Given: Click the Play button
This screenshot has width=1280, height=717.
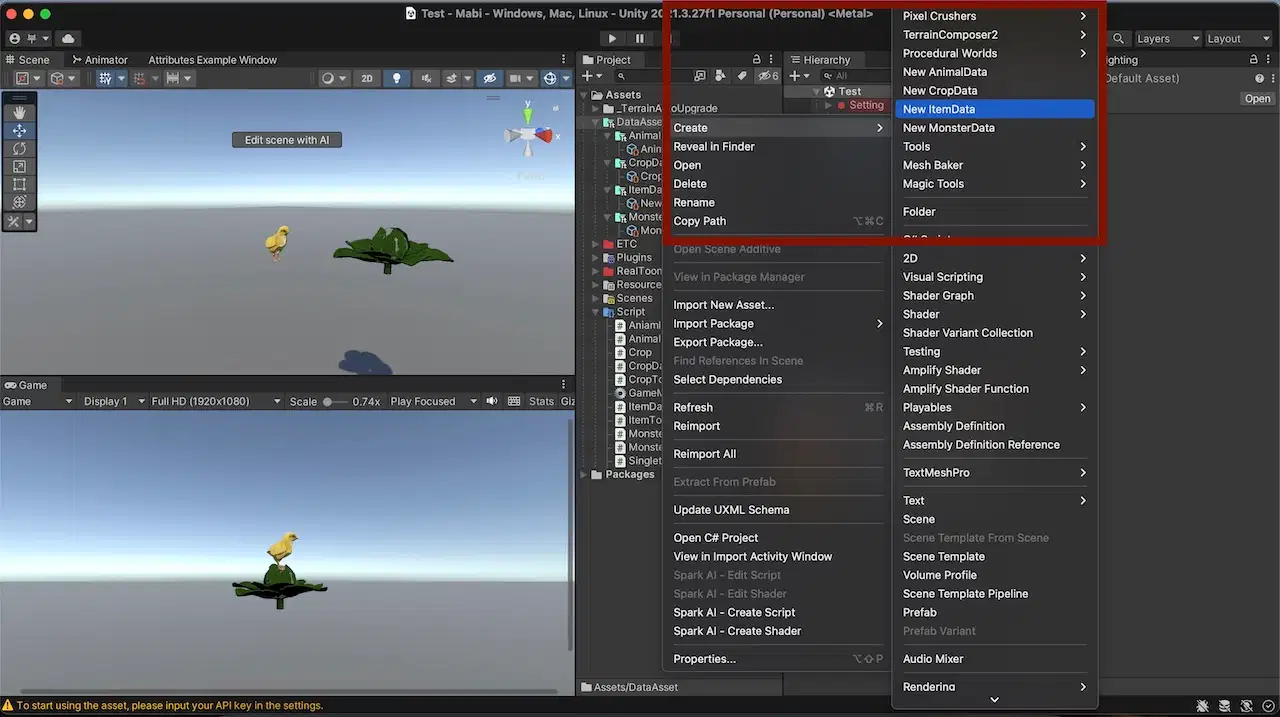Looking at the screenshot, I should pyautogui.click(x=612, y=38).
